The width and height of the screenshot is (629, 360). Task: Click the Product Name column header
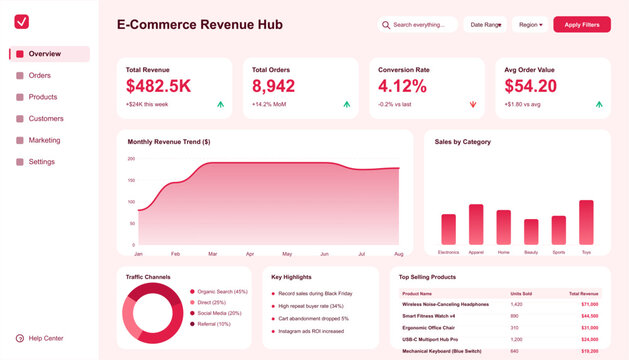(417, 294)
